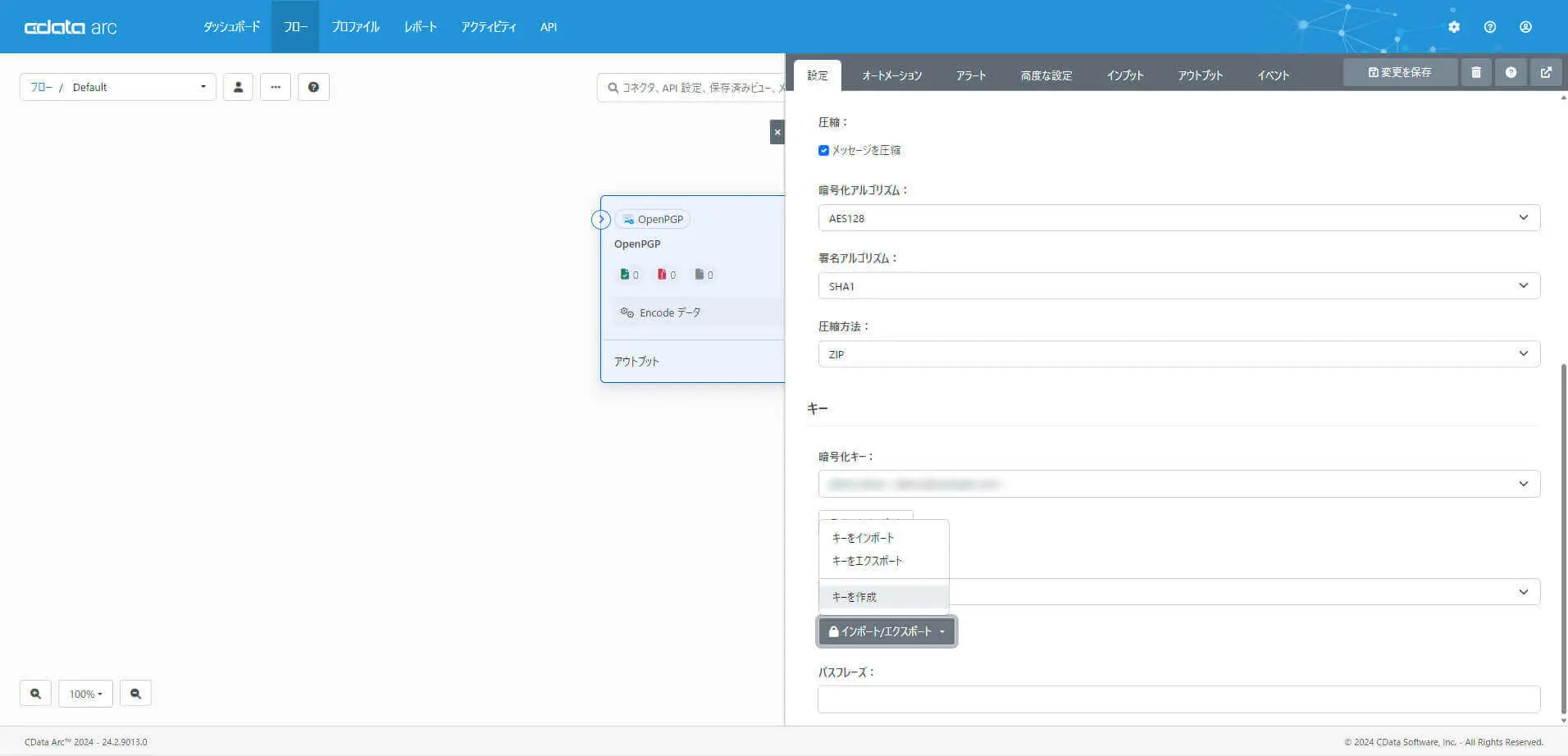Switch to the 設定 tab
The width and height of the screenshot is (1568, 756).
click(818, 75)
